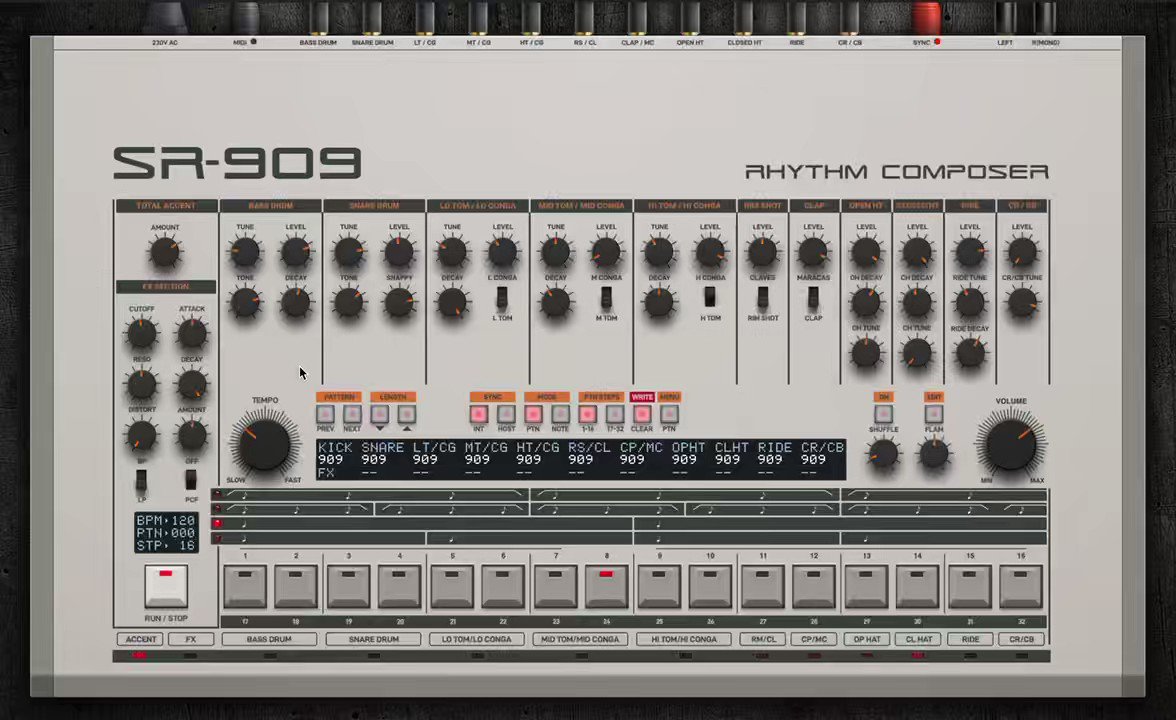
Task: Toggle step button 16
Action: tap(1021, 586)
